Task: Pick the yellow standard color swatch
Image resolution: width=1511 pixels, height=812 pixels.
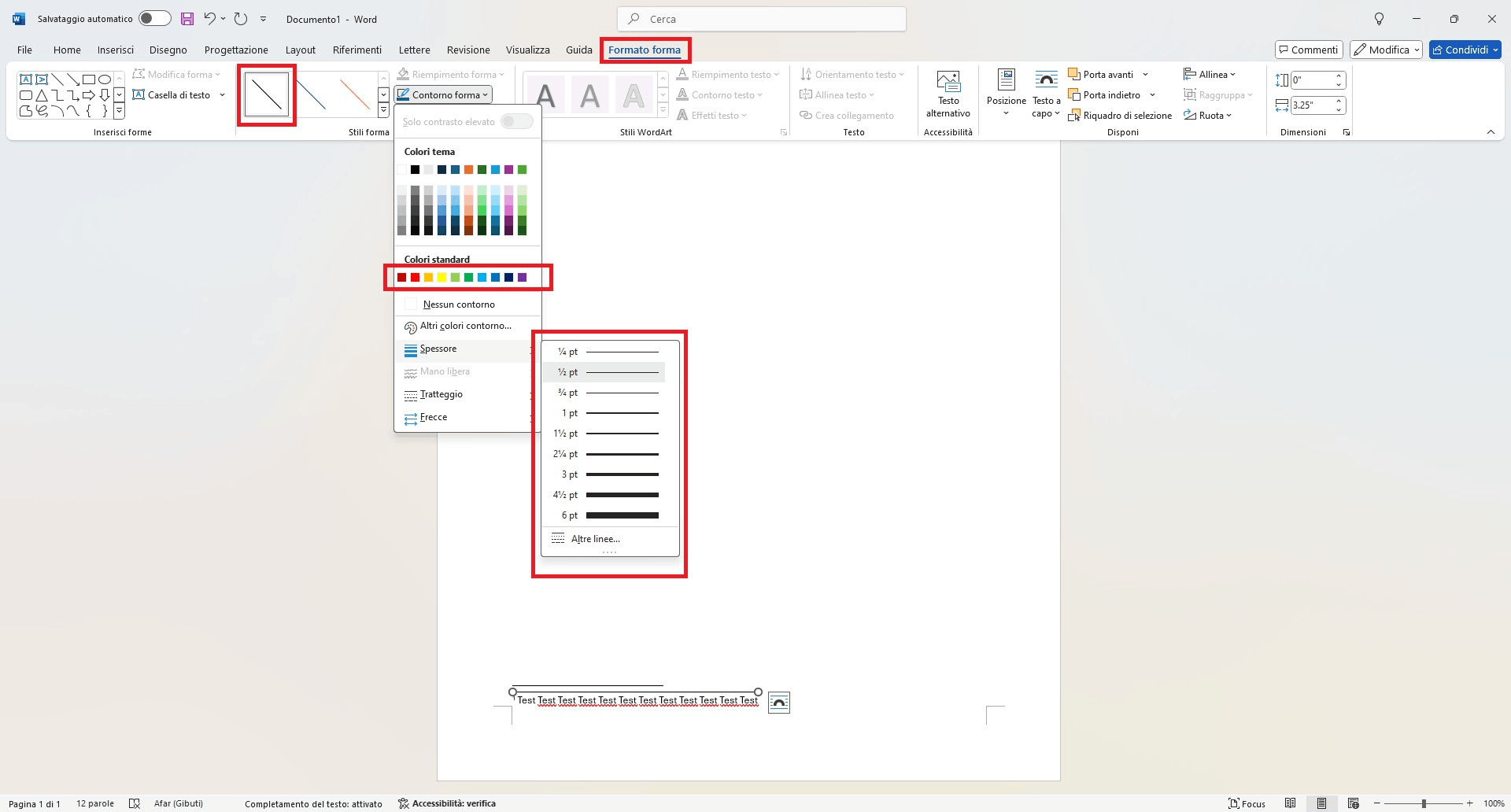Action: 441,277
